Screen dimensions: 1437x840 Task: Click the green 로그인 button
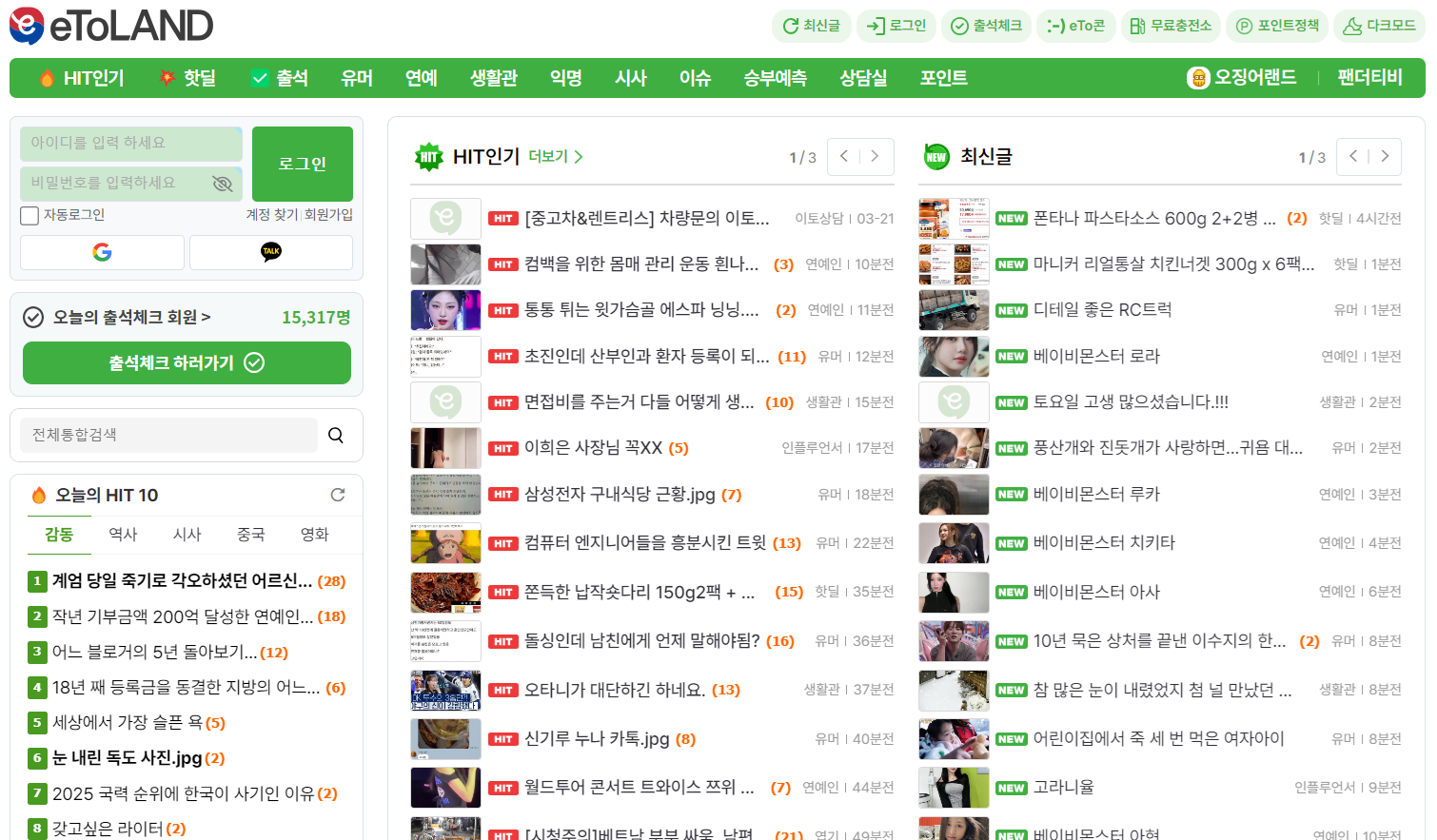coord(303,164)
